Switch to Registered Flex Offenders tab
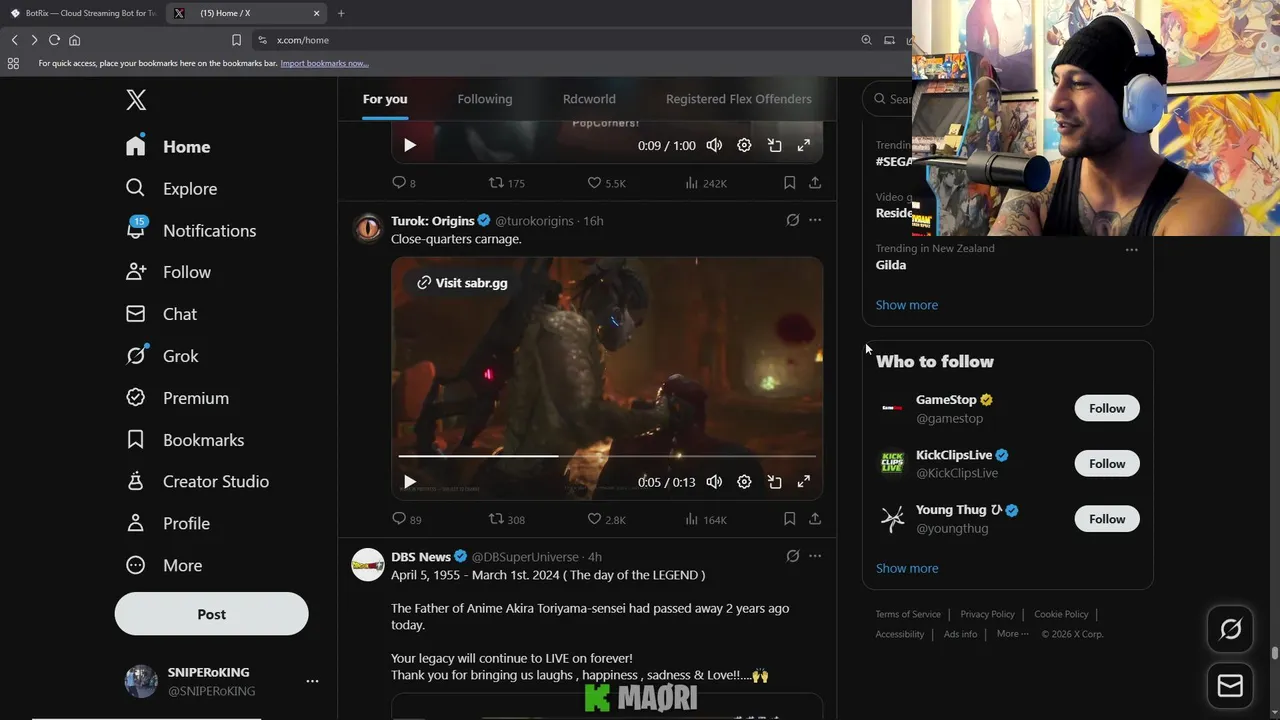The image size is (1280, 720). click(739, 99)
